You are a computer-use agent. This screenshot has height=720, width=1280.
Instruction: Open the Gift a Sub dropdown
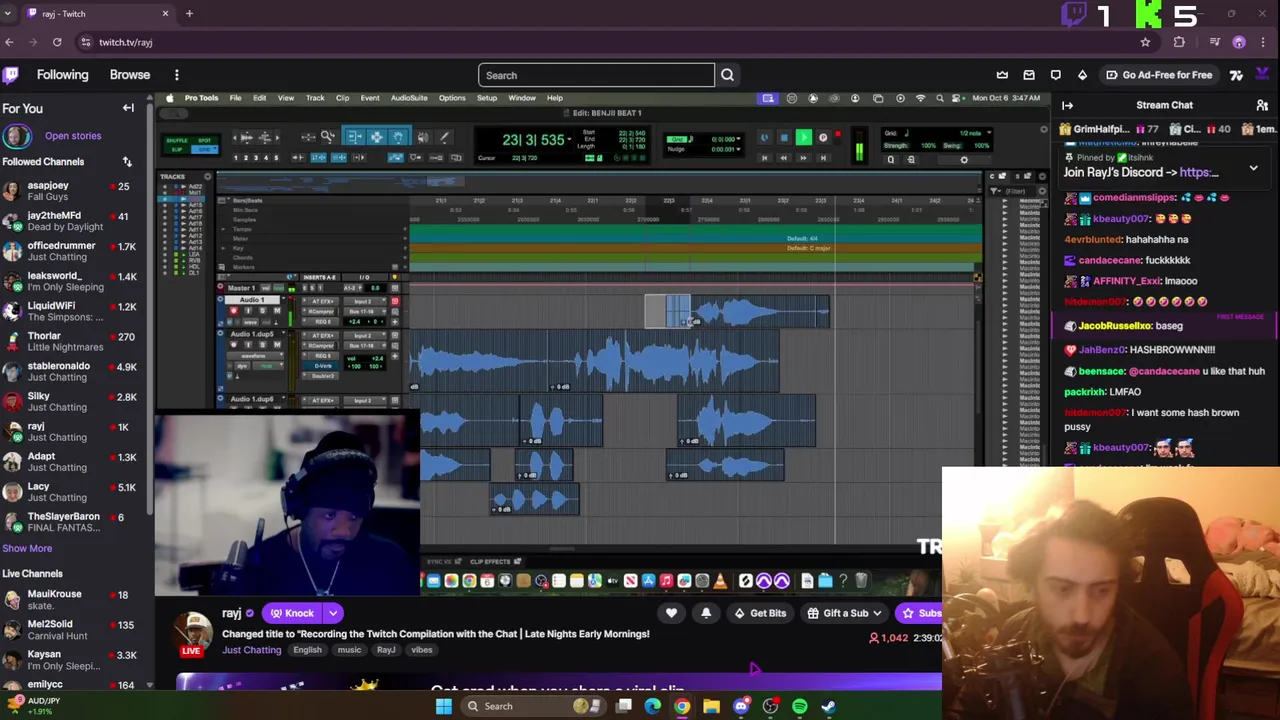pos(845,613)
